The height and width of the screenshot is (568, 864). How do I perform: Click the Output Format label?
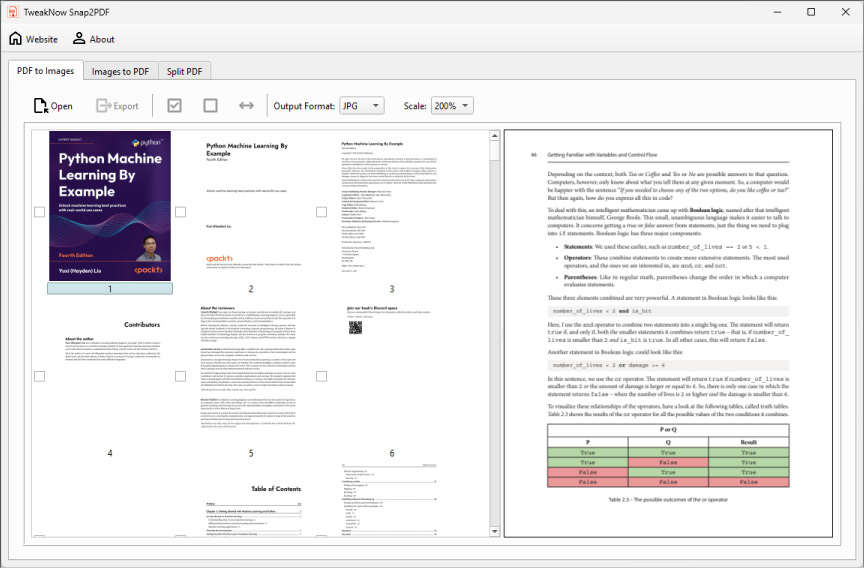click(x=304, y=106)
